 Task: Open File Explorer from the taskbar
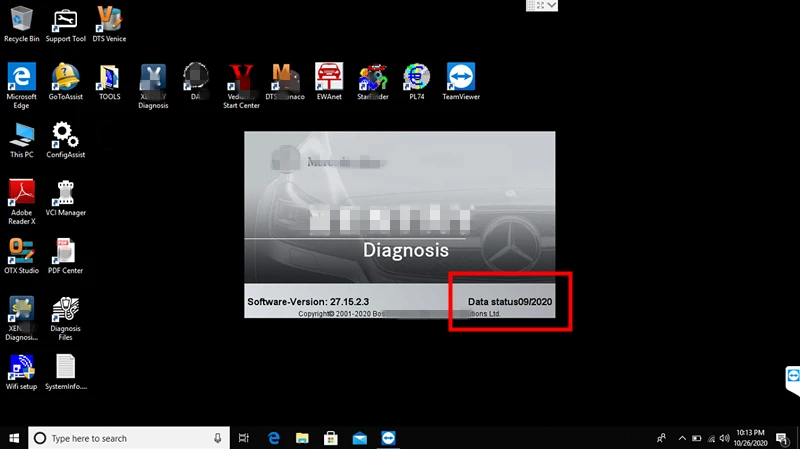(x=302, y=438)
